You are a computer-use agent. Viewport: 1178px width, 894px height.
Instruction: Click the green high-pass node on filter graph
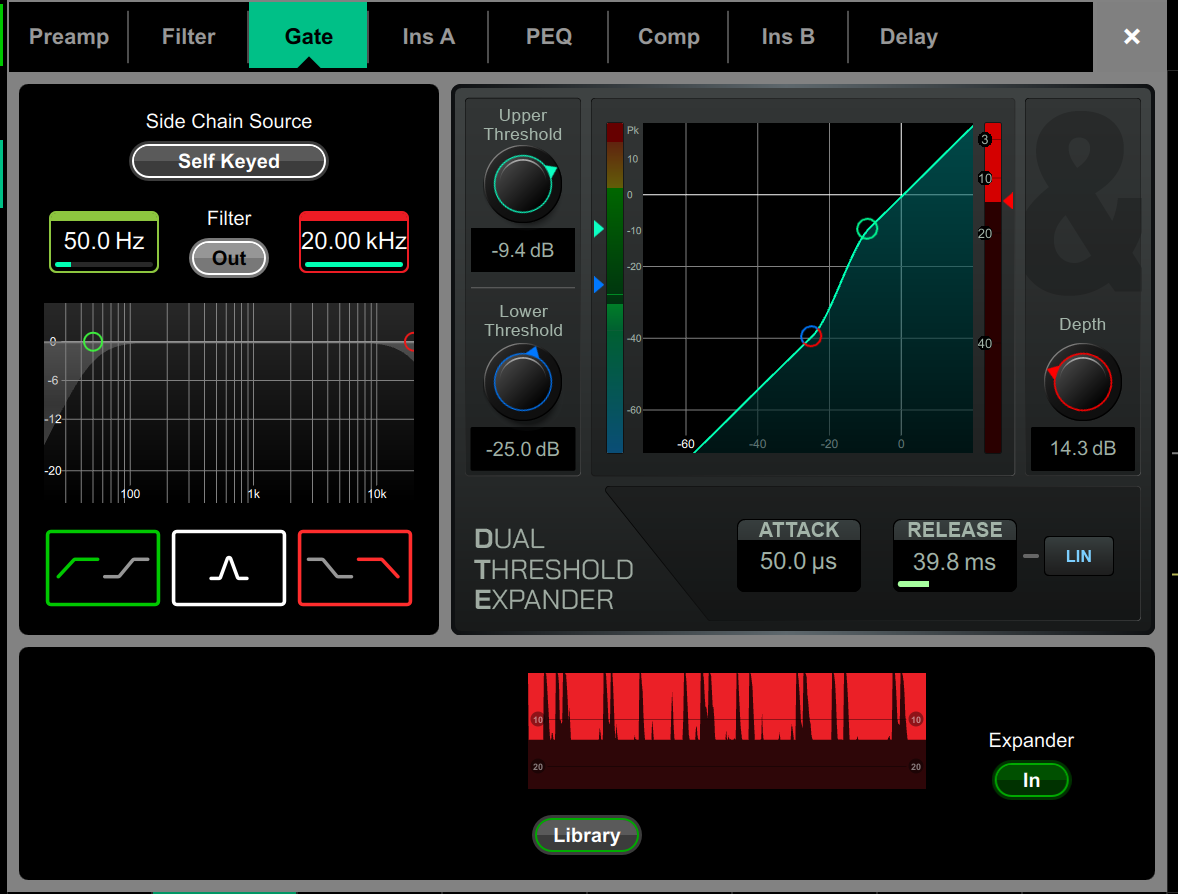[93, 342]
